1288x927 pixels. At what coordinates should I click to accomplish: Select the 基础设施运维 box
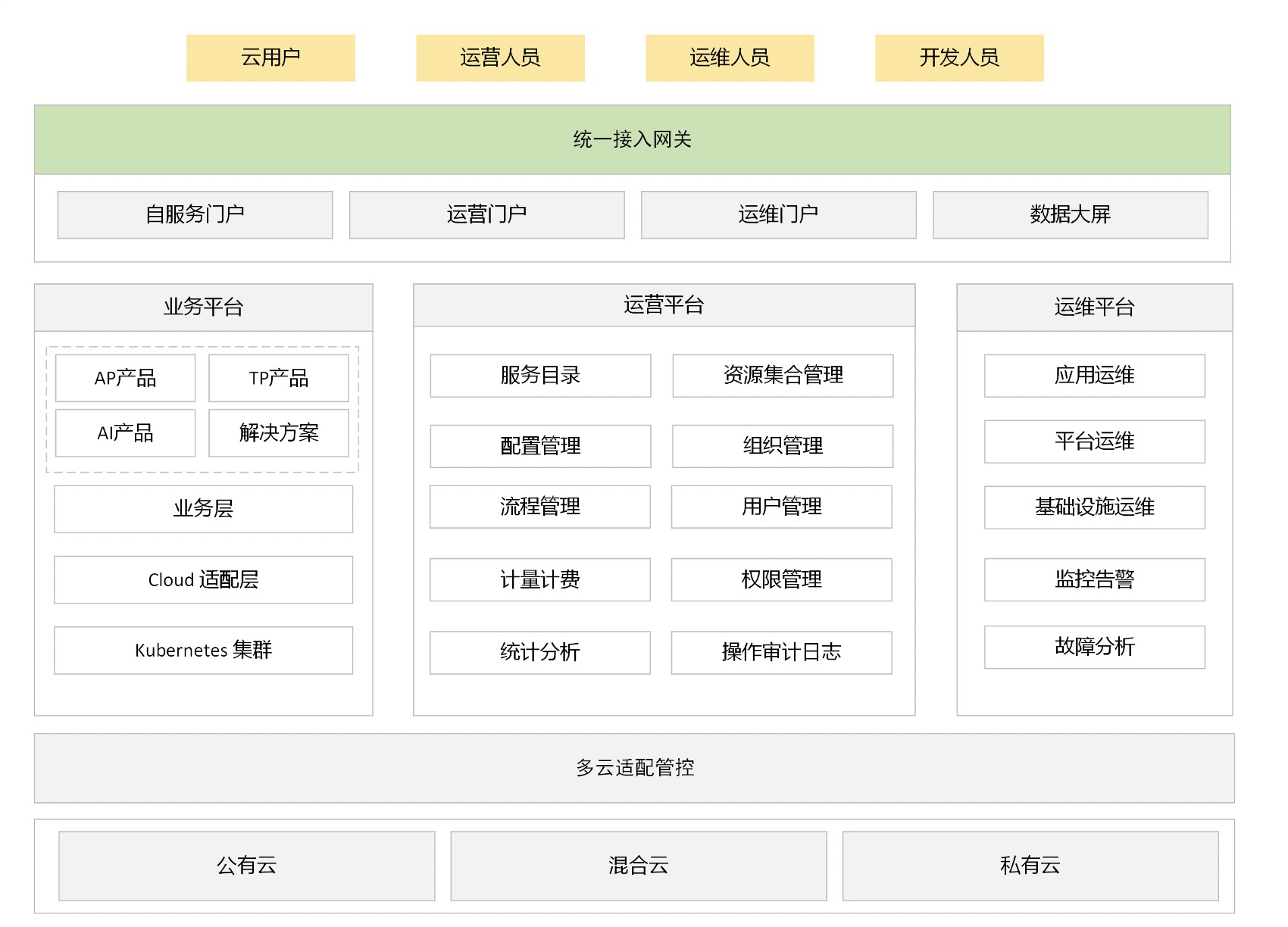pos(1095,507)
